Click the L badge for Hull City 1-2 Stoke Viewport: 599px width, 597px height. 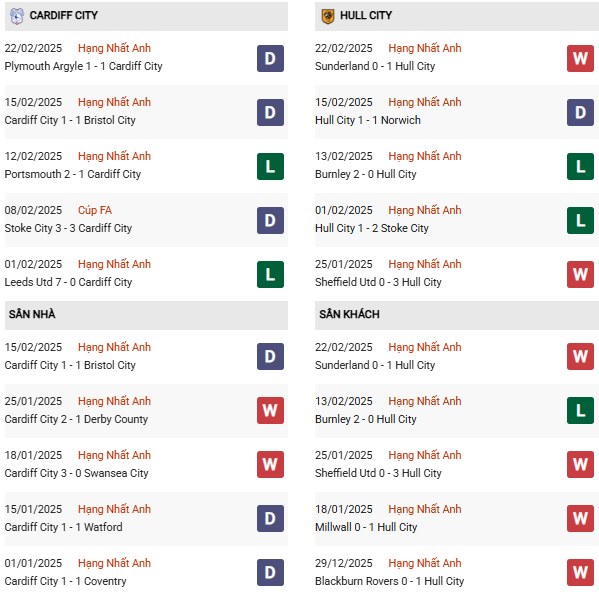click(x=580, y=220)
